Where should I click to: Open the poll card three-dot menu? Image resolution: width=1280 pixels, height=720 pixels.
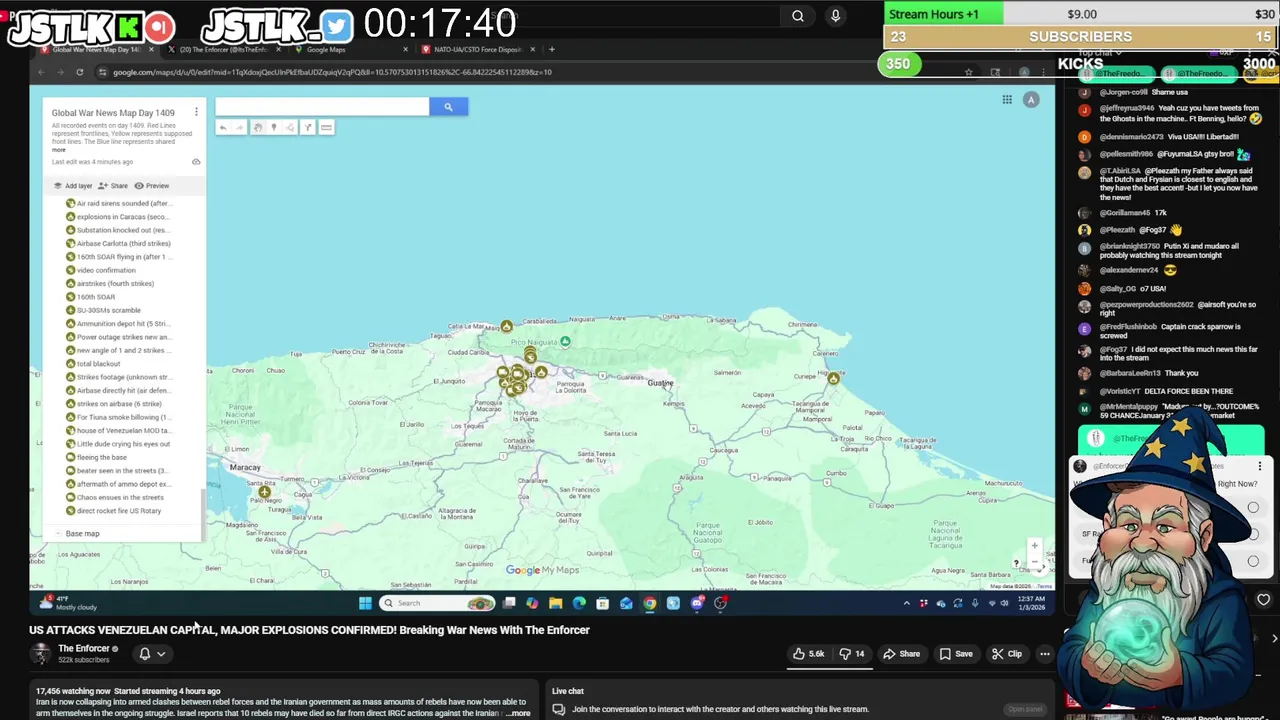[x=1259, y=466]
